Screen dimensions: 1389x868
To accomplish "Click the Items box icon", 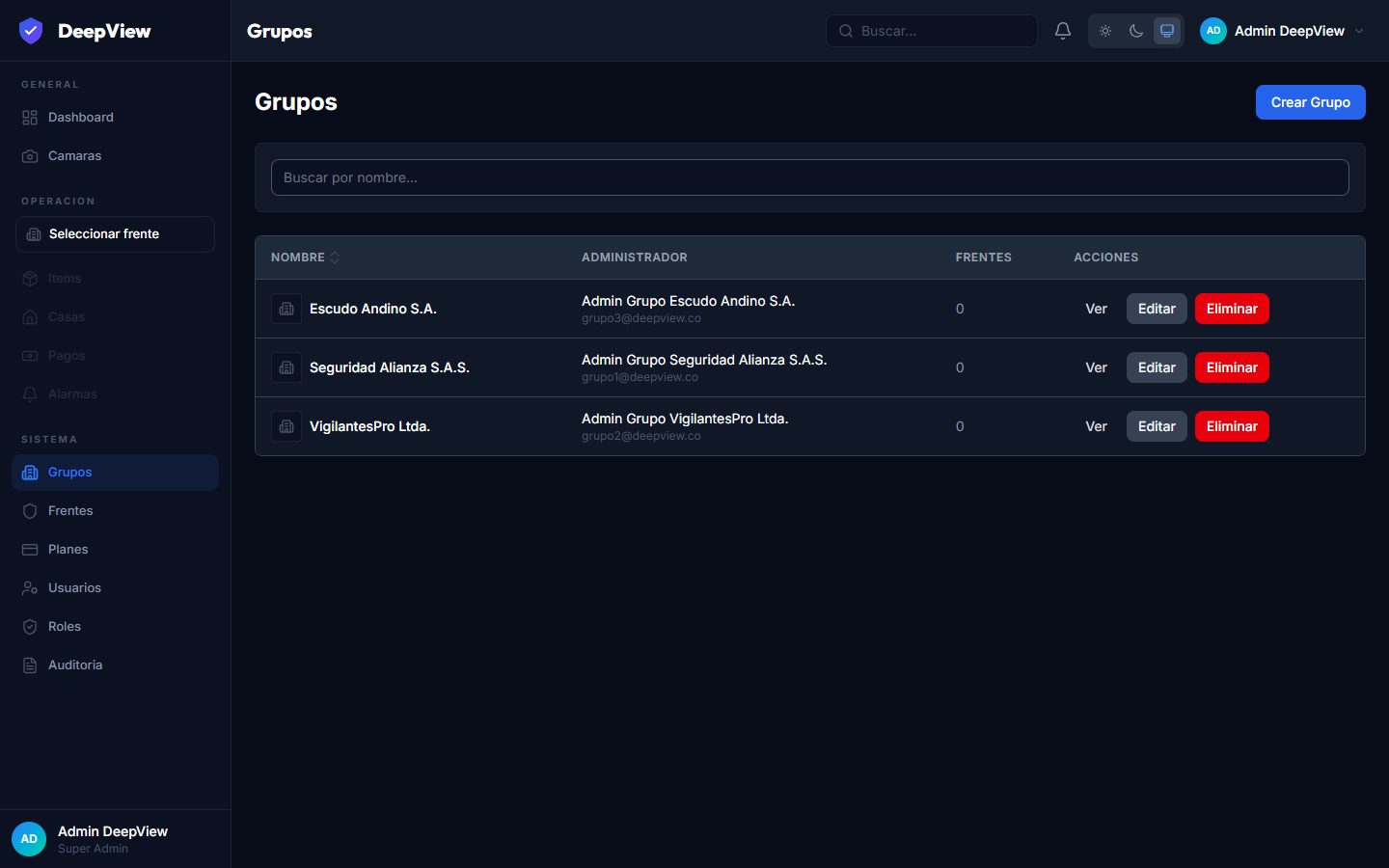I will click(30, 279).
